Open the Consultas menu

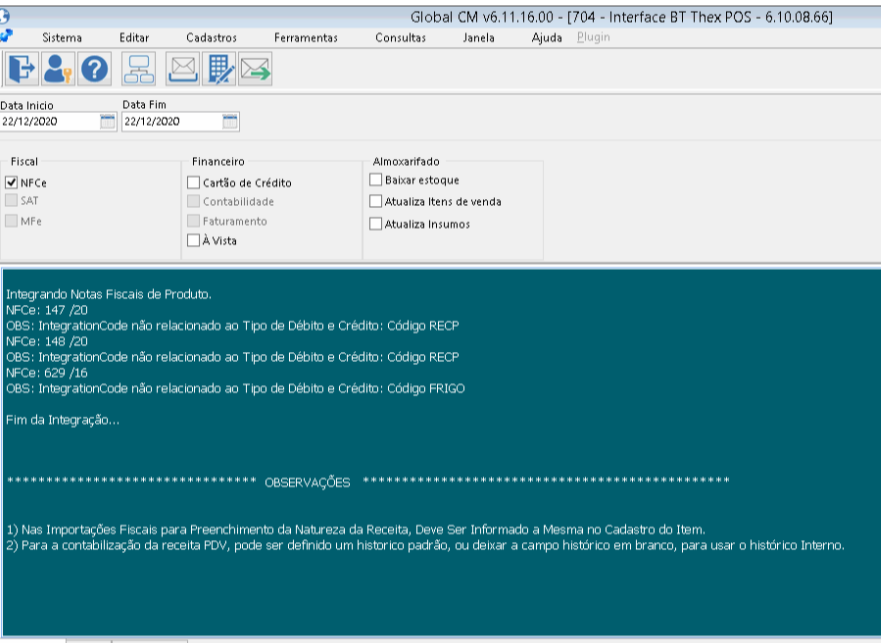click(400, 38)
